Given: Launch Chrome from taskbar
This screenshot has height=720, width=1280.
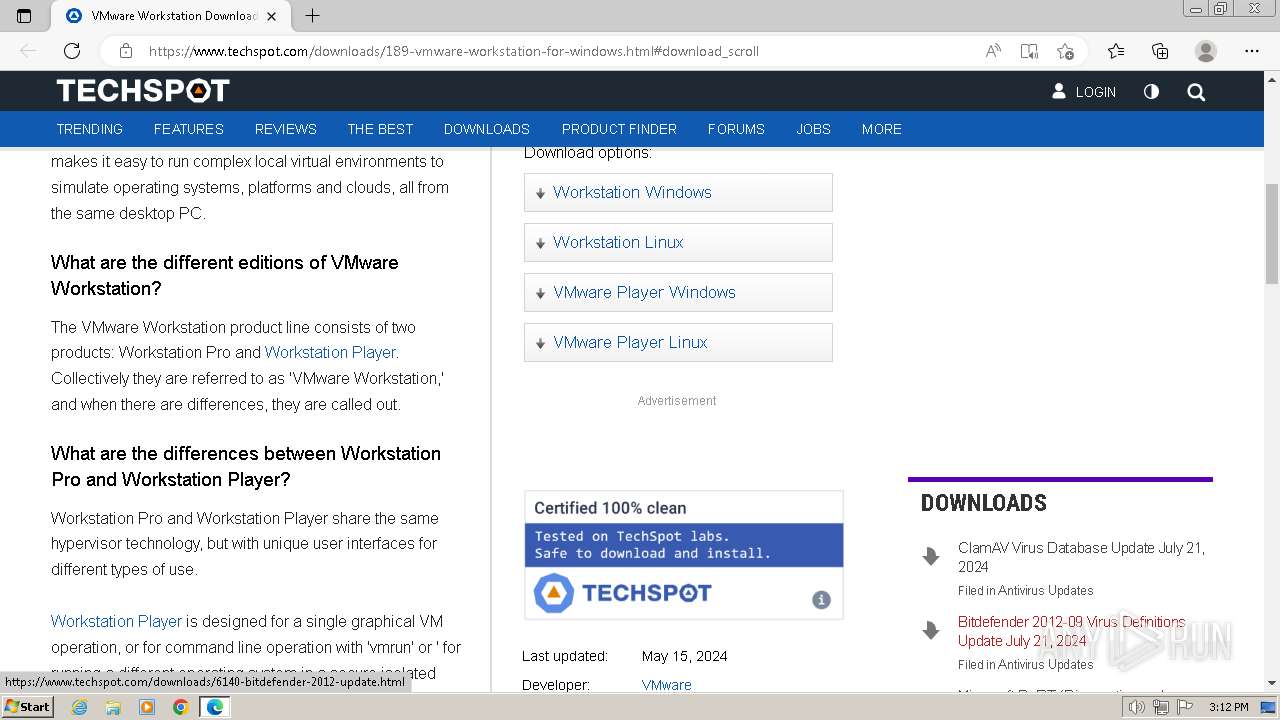Looking at the screenshot, I should tap(180, 707).
